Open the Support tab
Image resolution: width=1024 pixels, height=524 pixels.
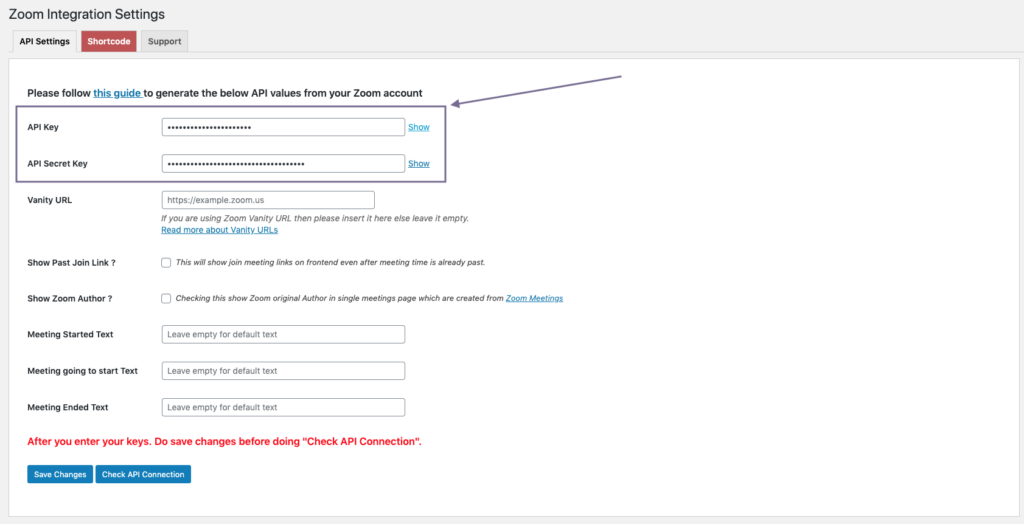pyautogui.click(x=165, y=41)
